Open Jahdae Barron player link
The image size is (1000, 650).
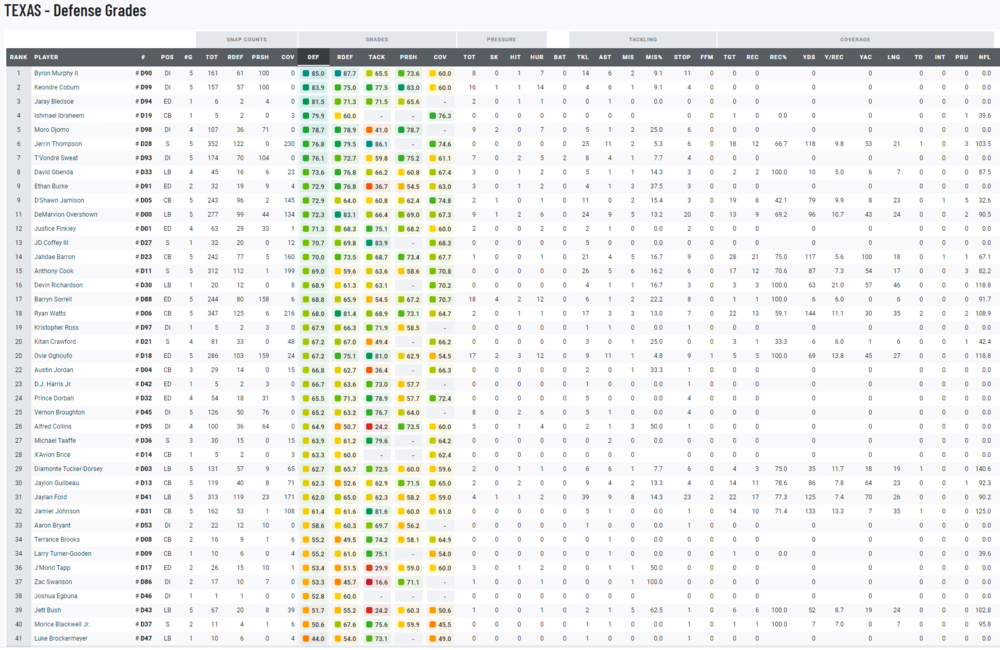point(55,257)
